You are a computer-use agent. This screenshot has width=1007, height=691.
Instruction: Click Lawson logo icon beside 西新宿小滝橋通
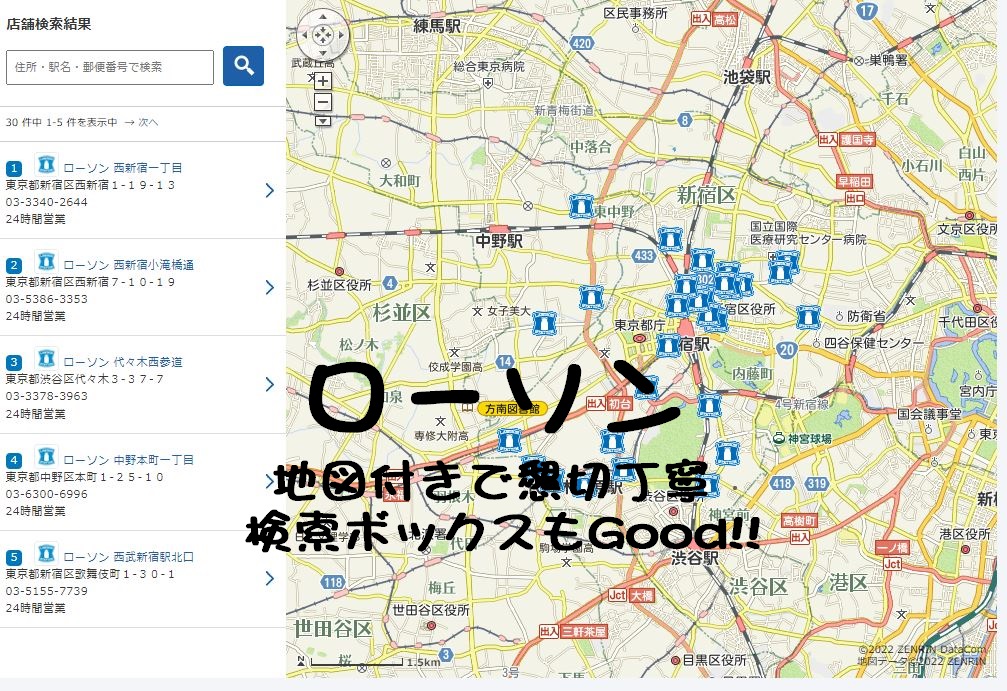click(x=46, y=261)
